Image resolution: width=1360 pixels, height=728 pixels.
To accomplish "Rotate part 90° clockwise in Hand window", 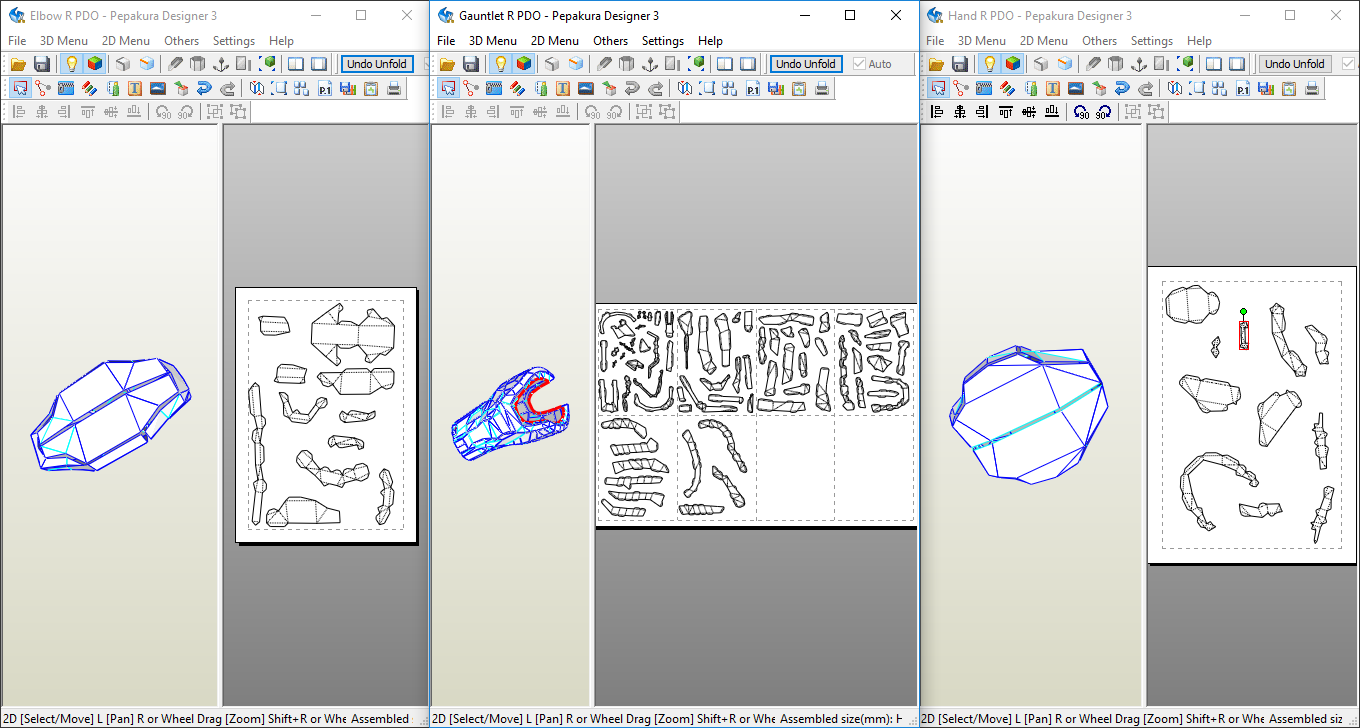I will pos(1103,112).
